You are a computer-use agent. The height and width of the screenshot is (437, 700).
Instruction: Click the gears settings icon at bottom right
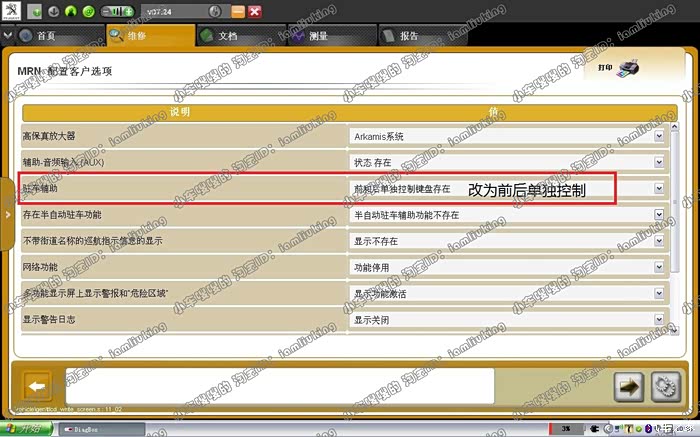(662, 386)
